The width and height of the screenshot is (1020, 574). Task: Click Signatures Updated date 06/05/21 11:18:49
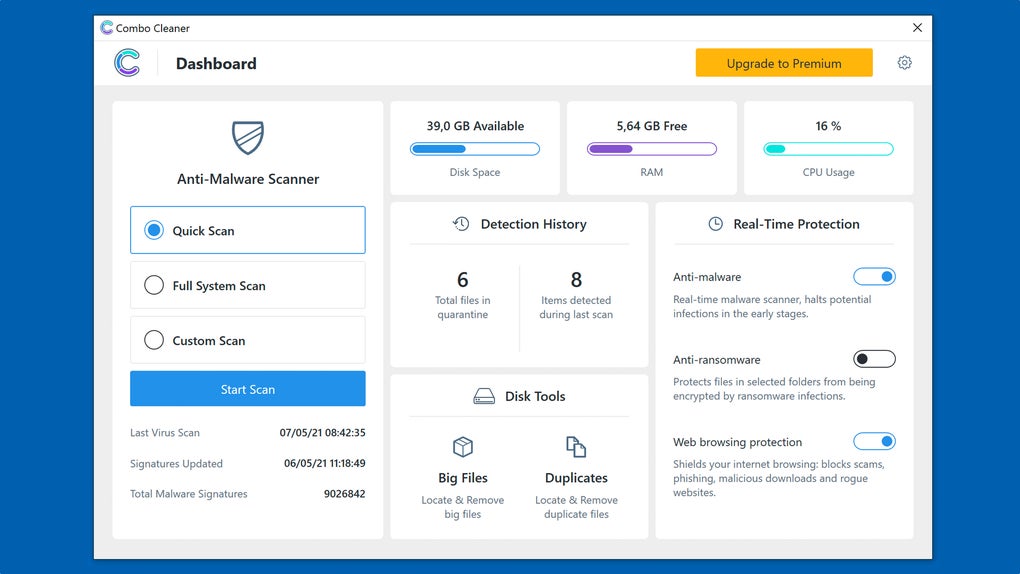(x=325, y=463)
